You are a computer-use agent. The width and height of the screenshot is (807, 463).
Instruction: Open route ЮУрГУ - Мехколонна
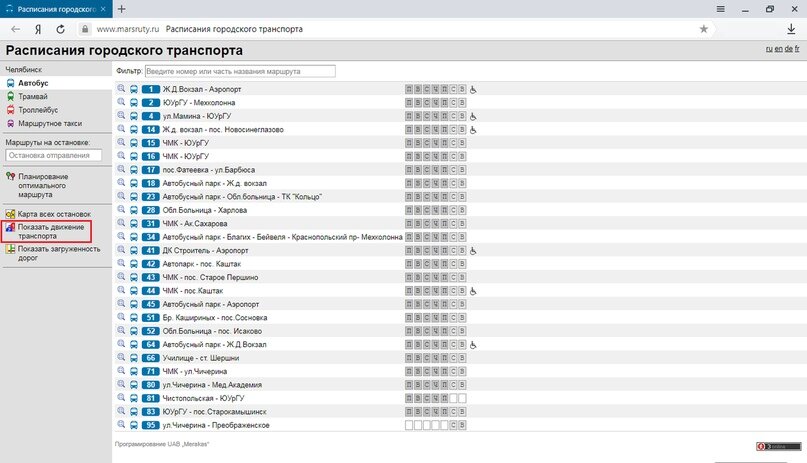(199, 103)
